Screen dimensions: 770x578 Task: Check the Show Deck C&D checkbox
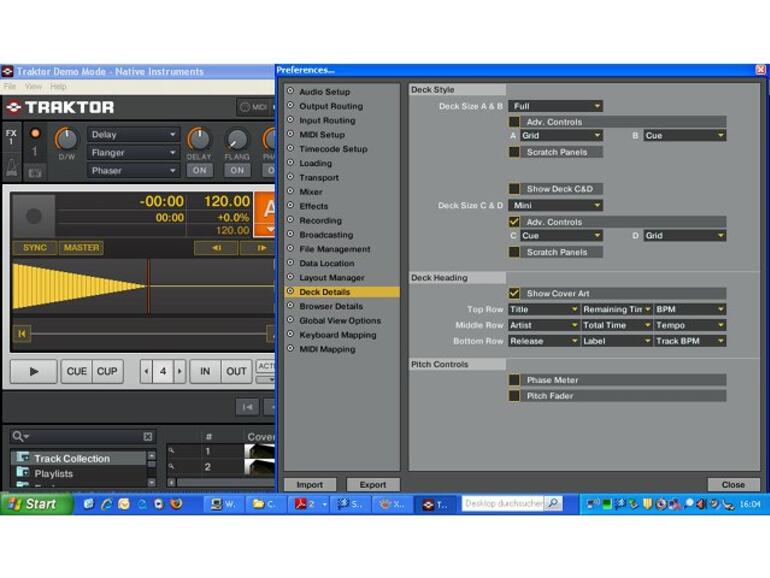[x=514, y=188]
